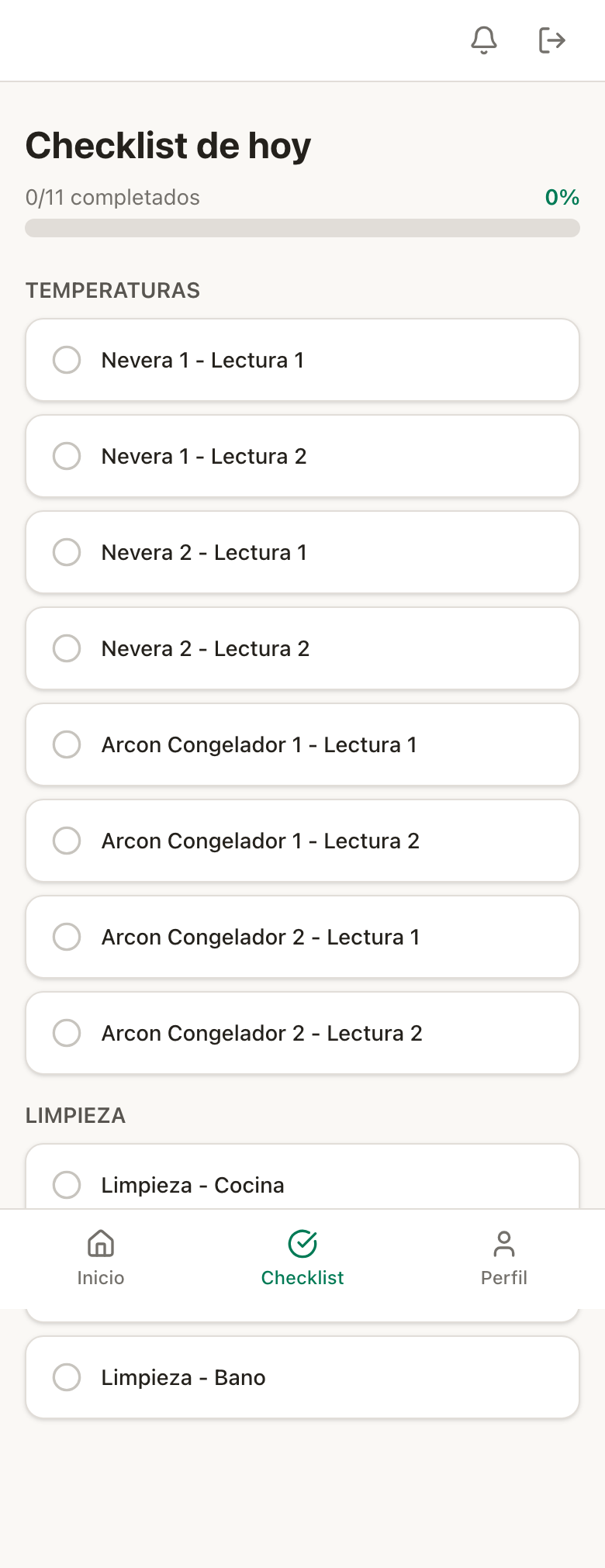The height and width of the screenshot is (1568, 605).
Task: Toggle Arcon Congelador 2 - Lectura 1 circle
Action: click(67, 937)
